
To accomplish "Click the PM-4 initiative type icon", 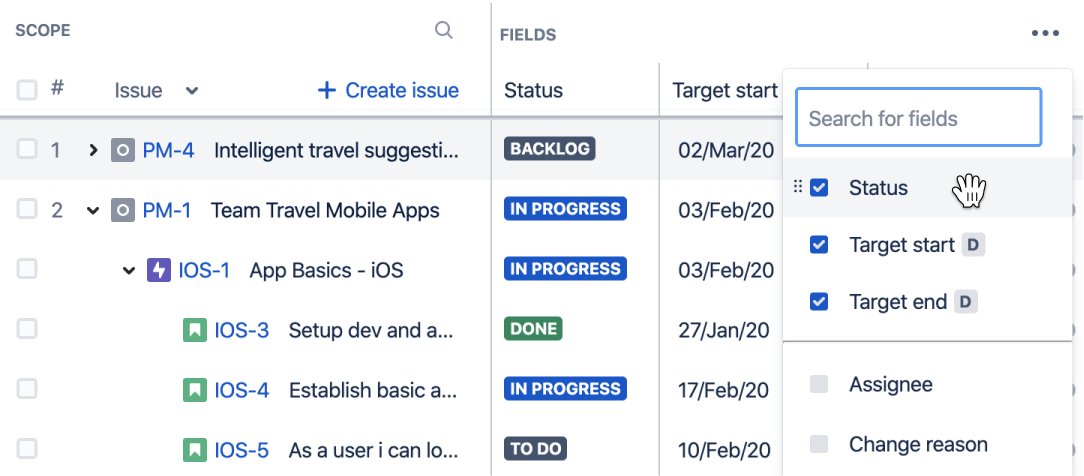I will pos(122,150).
